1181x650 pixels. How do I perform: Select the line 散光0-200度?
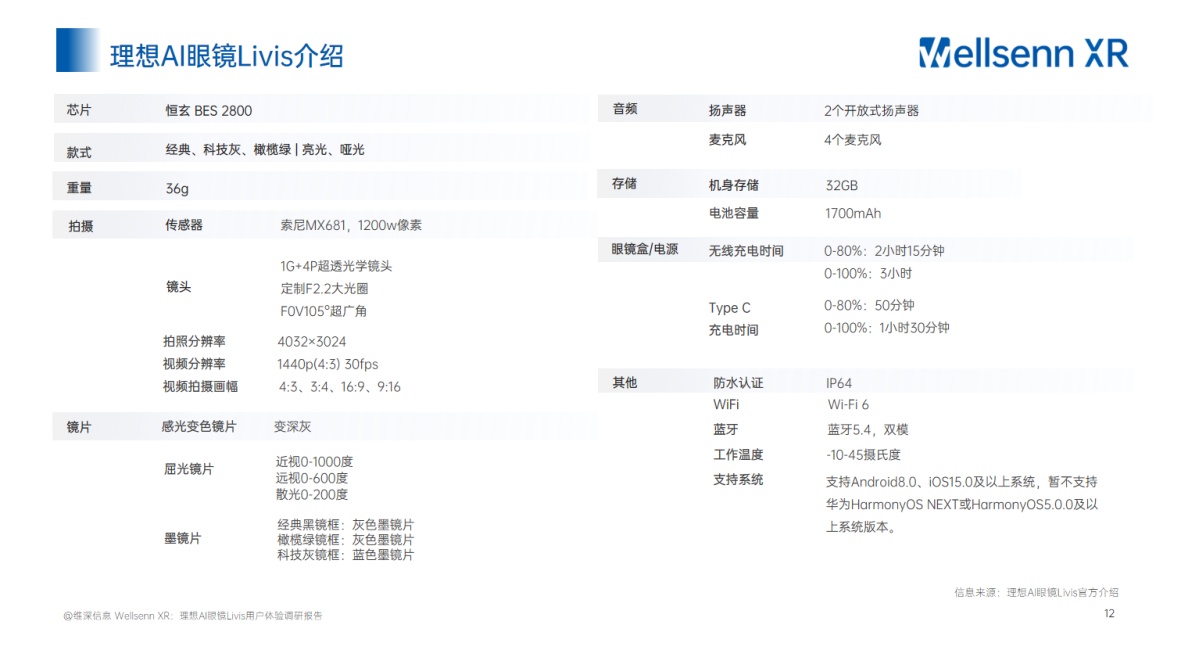(x=312, y=495)
